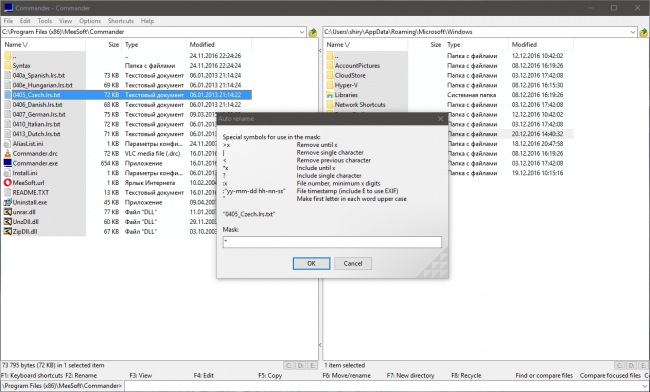Viewport: 650px width, 392px height.
Task: Open parent-folder icon beside left path bar
Action: 313,32
